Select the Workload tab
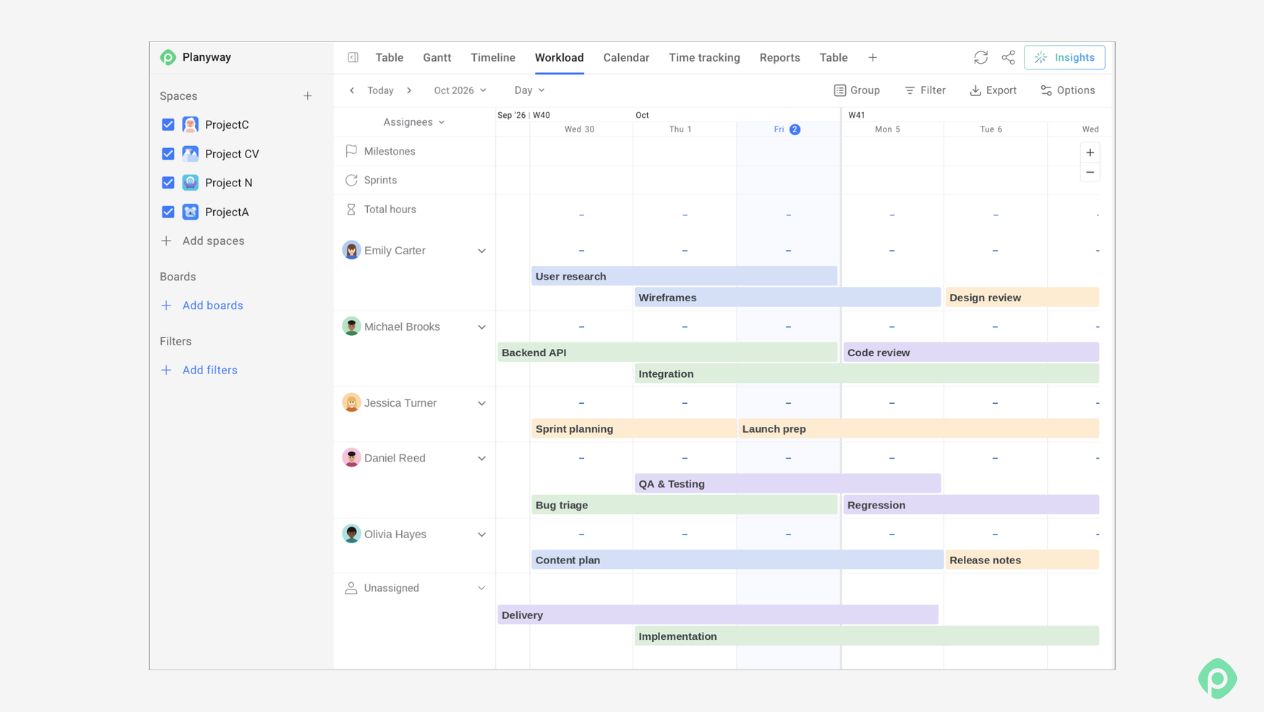The width and height of the screenshot is (1264, 712). coord(559,58)
